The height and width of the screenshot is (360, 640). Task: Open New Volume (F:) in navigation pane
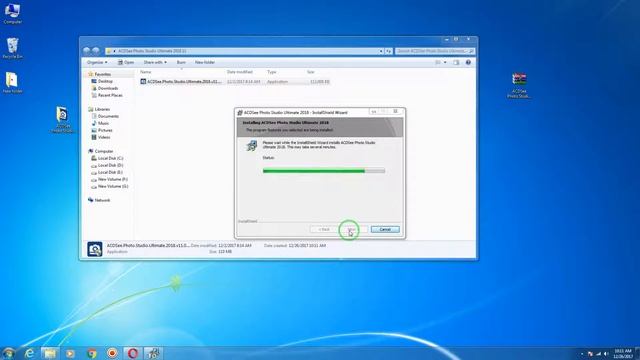[112, 179]
